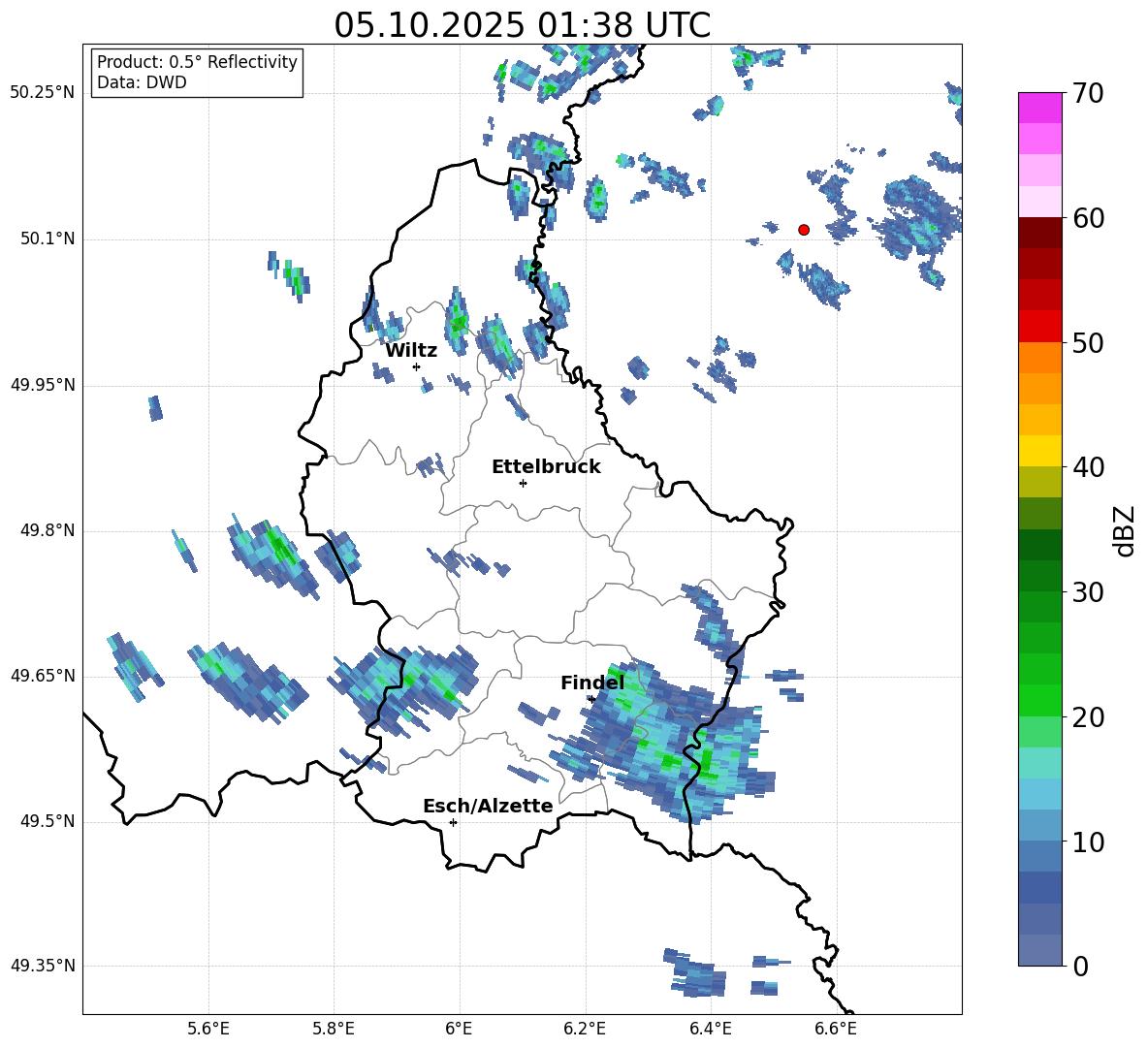Select the Esch/Alzette city label

[488, 806]
